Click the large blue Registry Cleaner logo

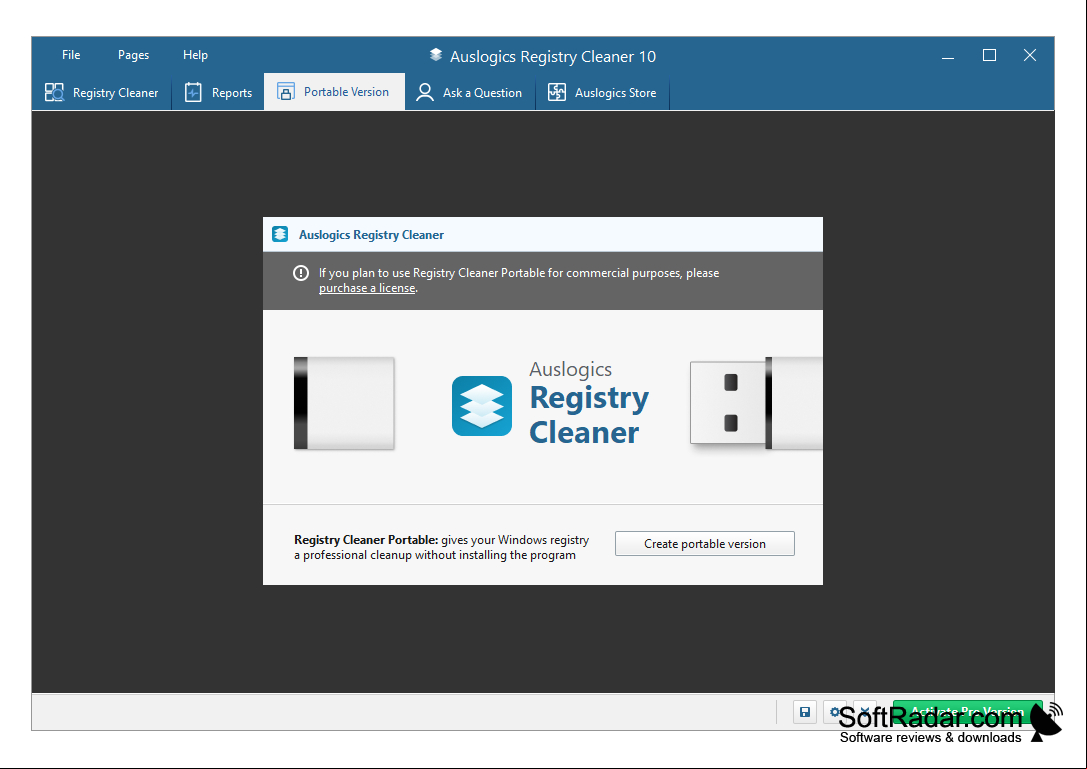coord(482,406)
